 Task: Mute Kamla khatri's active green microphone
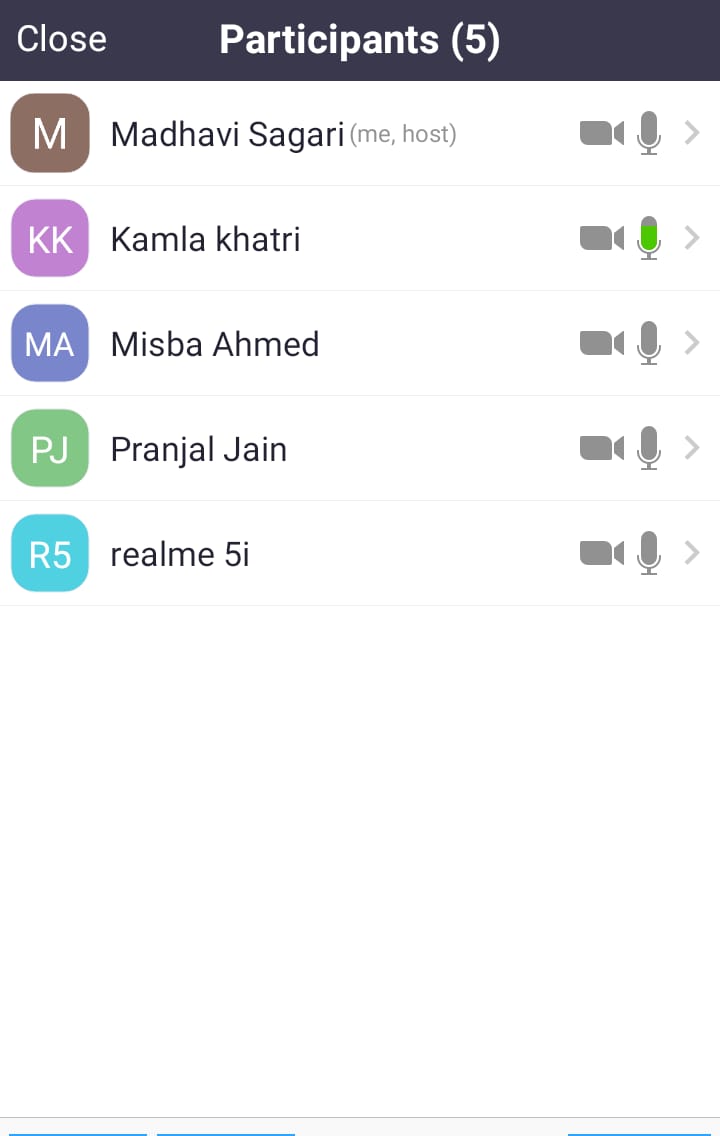tap(649, 238)
